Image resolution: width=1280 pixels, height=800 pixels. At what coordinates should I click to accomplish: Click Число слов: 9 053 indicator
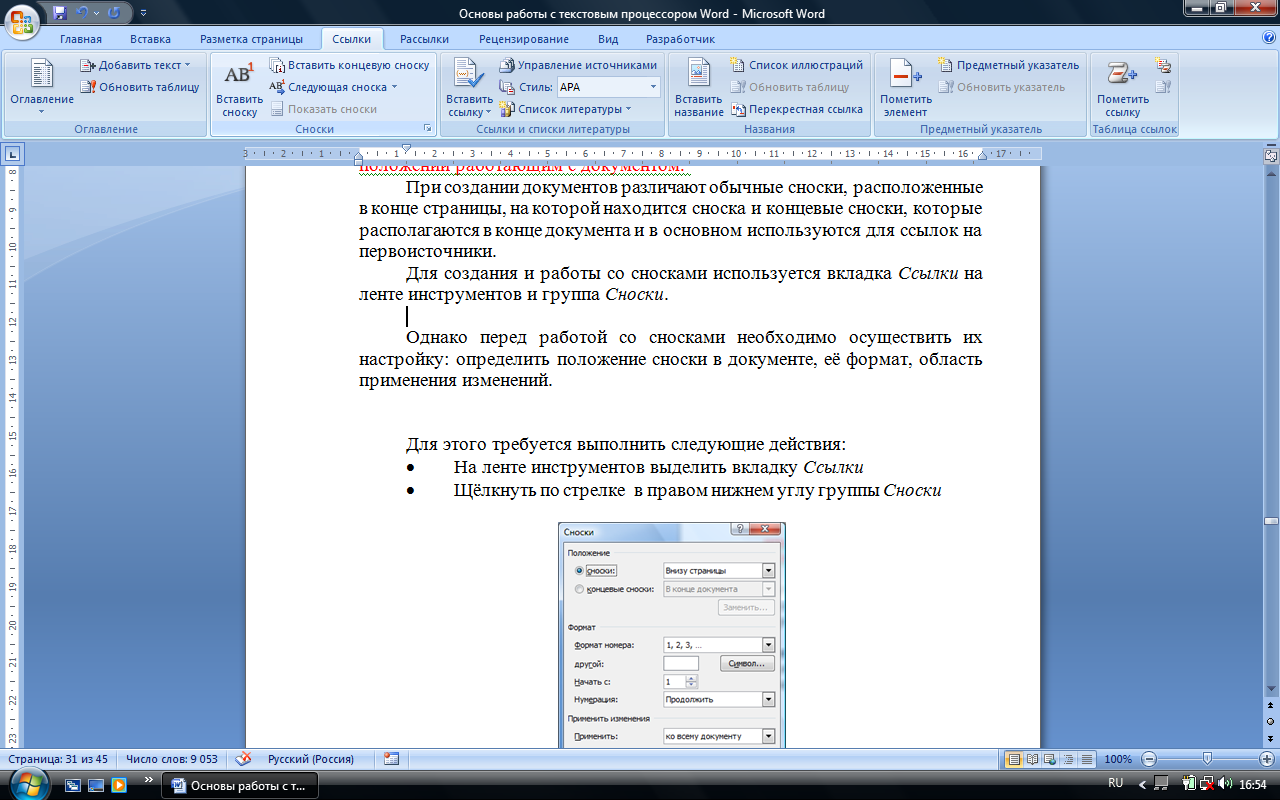pyautogui.click(x=172, y=759)
